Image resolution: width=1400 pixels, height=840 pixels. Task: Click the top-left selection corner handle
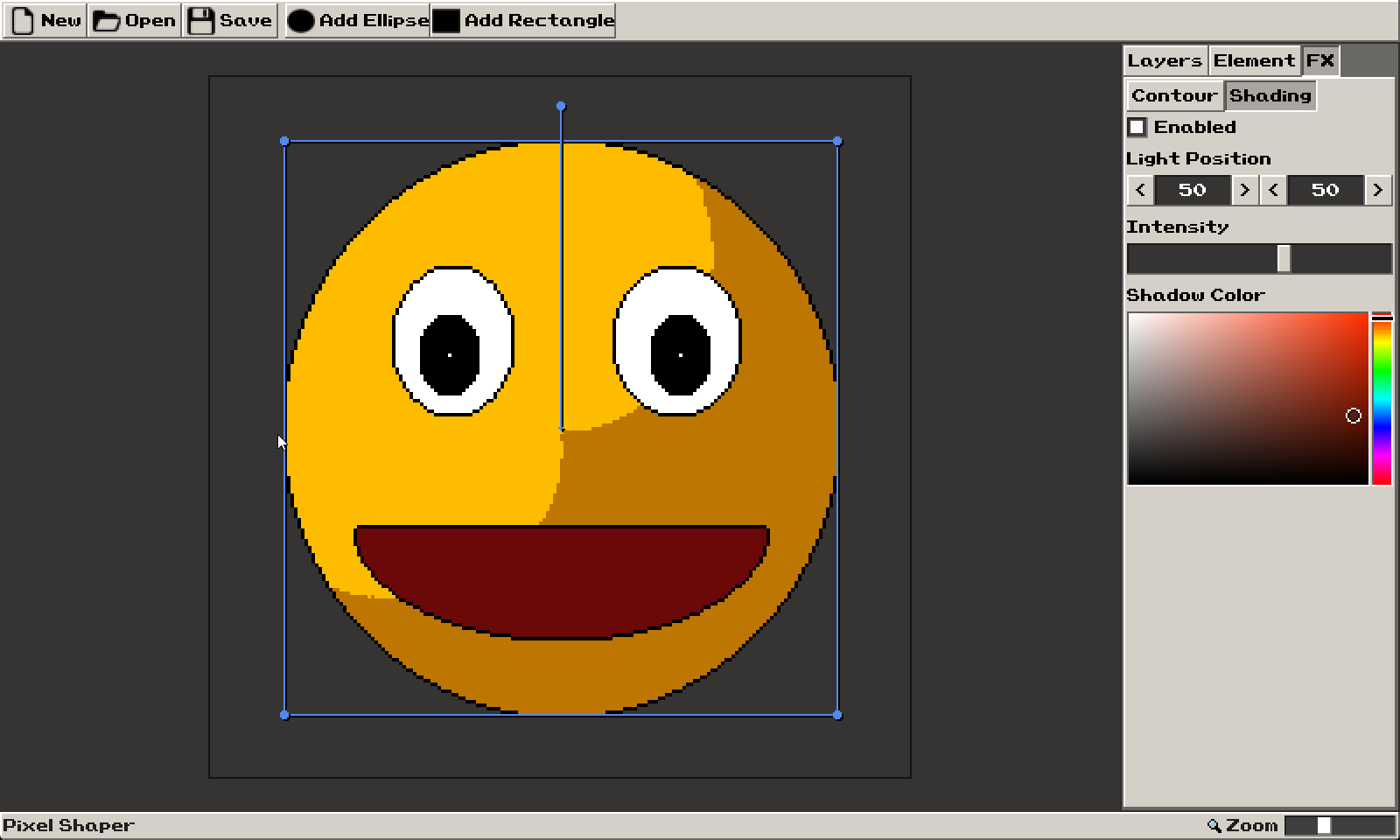tap(284, 141)
